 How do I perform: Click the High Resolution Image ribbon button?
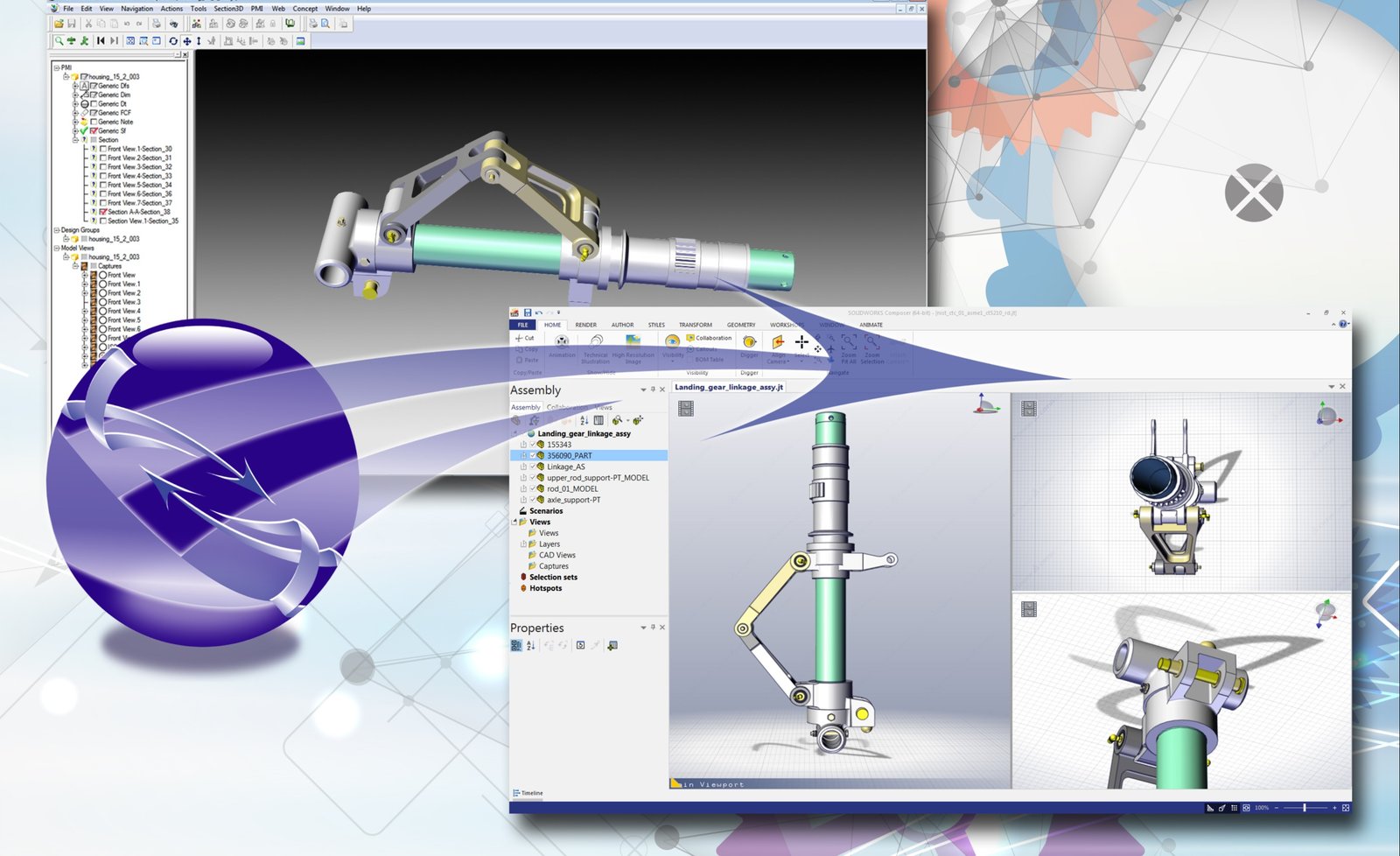pyautogui.click(x=633, y=347)
